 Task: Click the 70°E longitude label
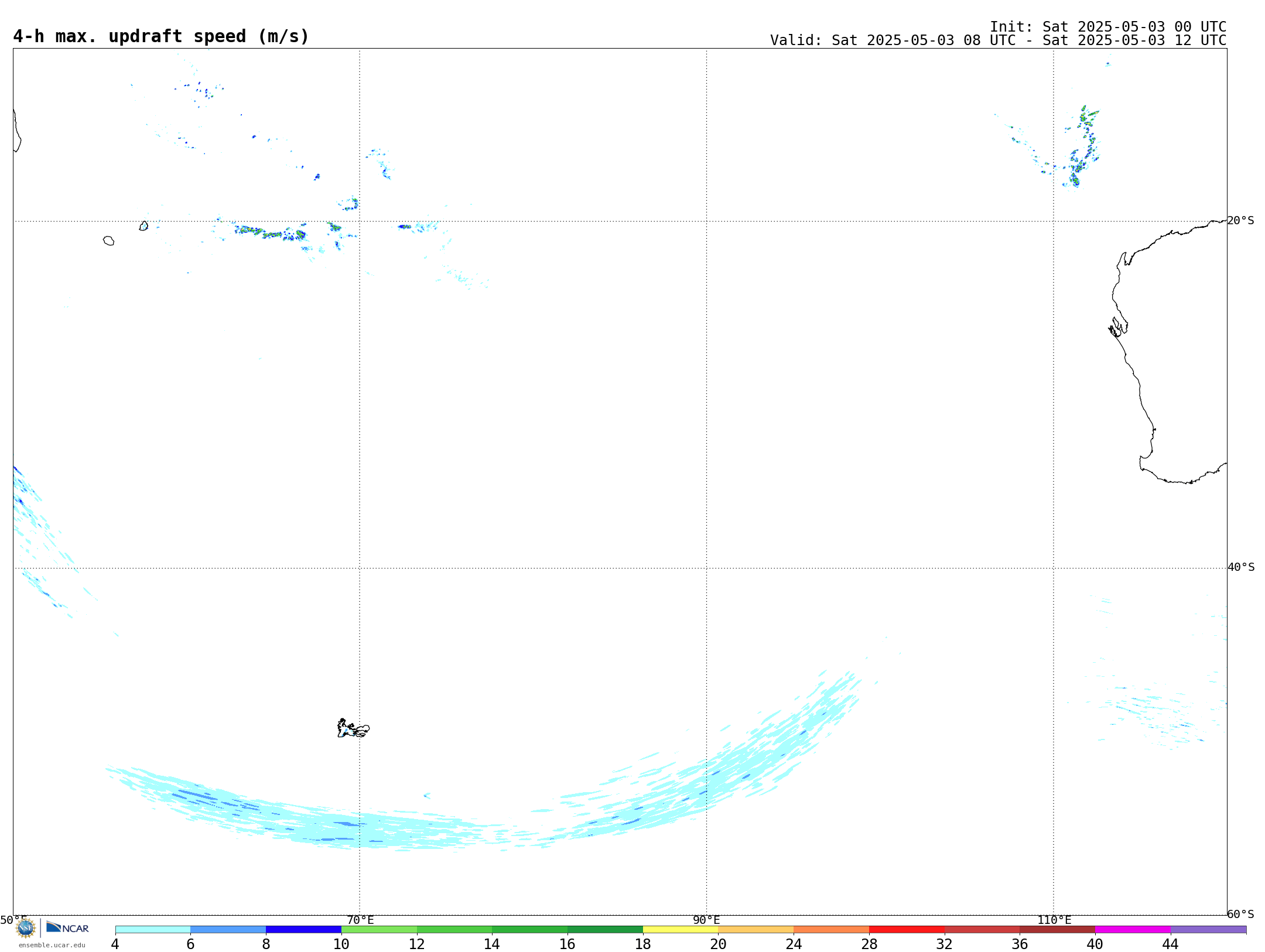(360, 920)
